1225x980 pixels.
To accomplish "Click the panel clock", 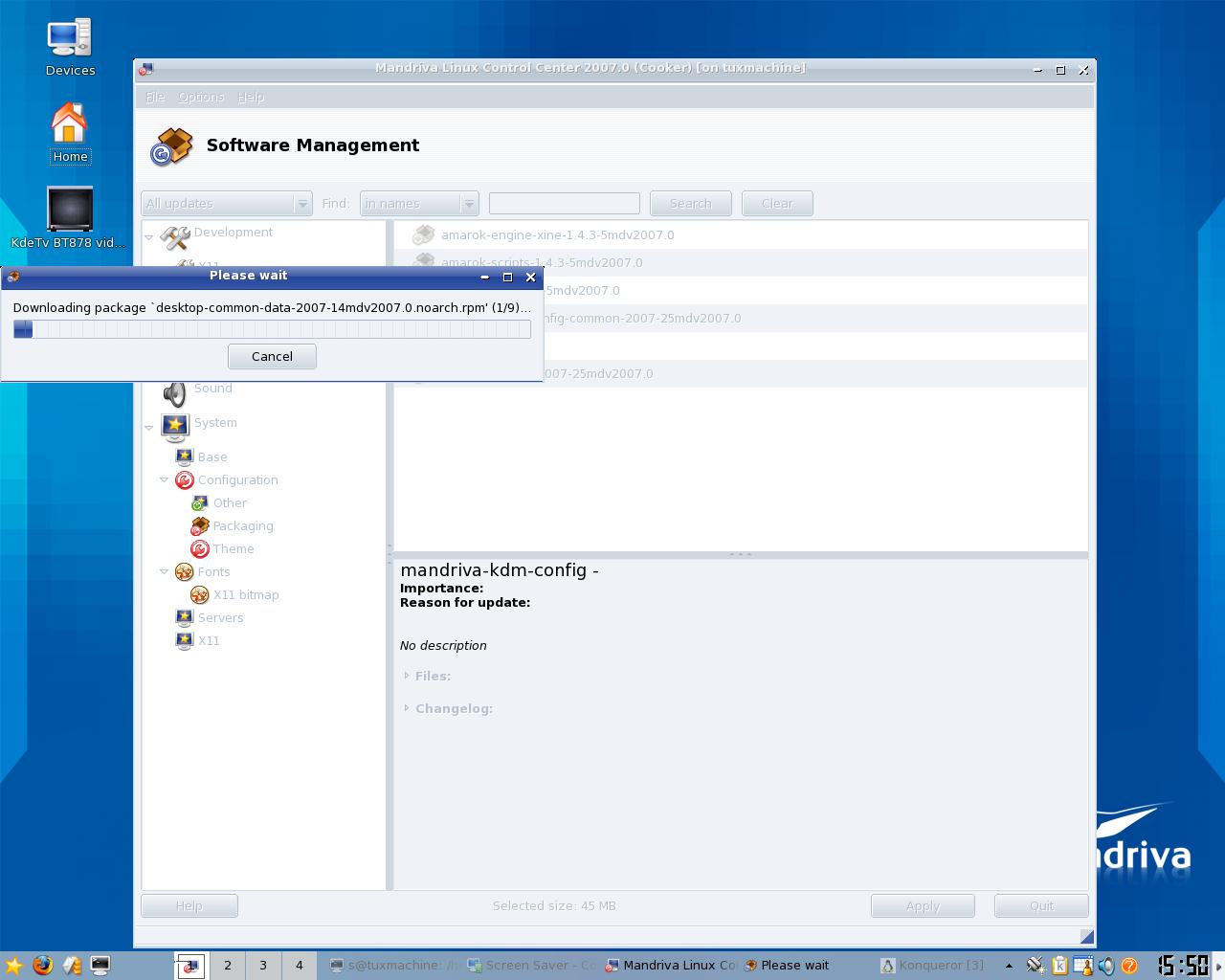I will pos(1184,966).
